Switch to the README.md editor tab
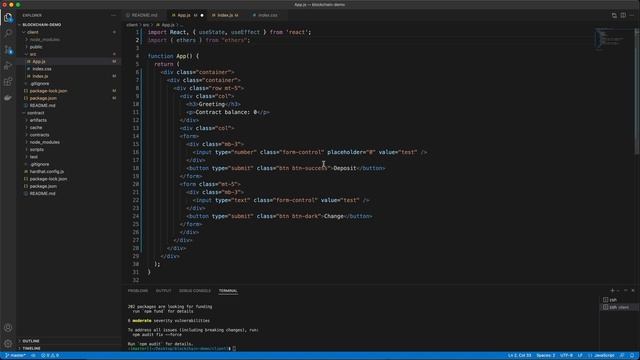The height and width of the screenshot is (360, 640). click(144, 16)
